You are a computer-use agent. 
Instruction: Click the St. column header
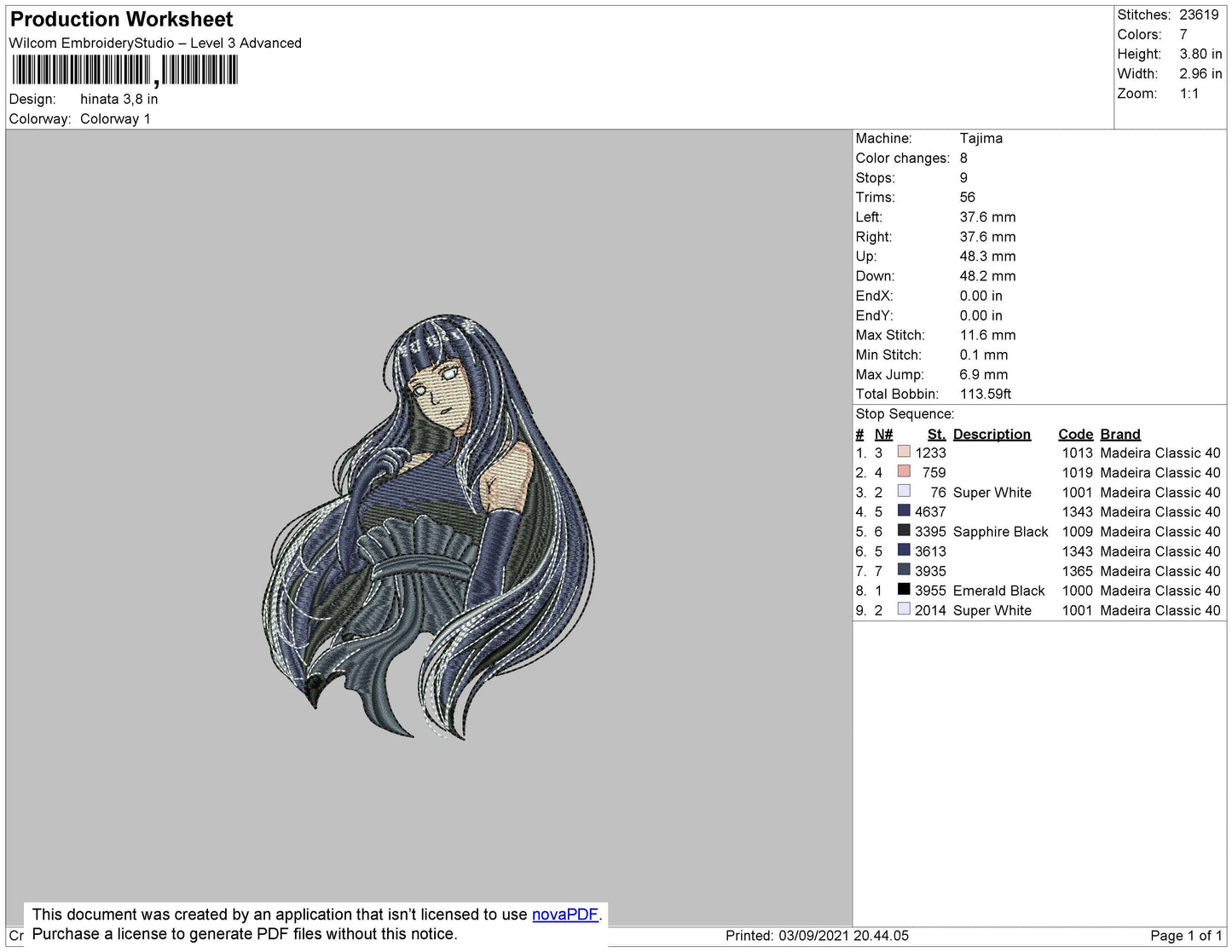point(936,434)
